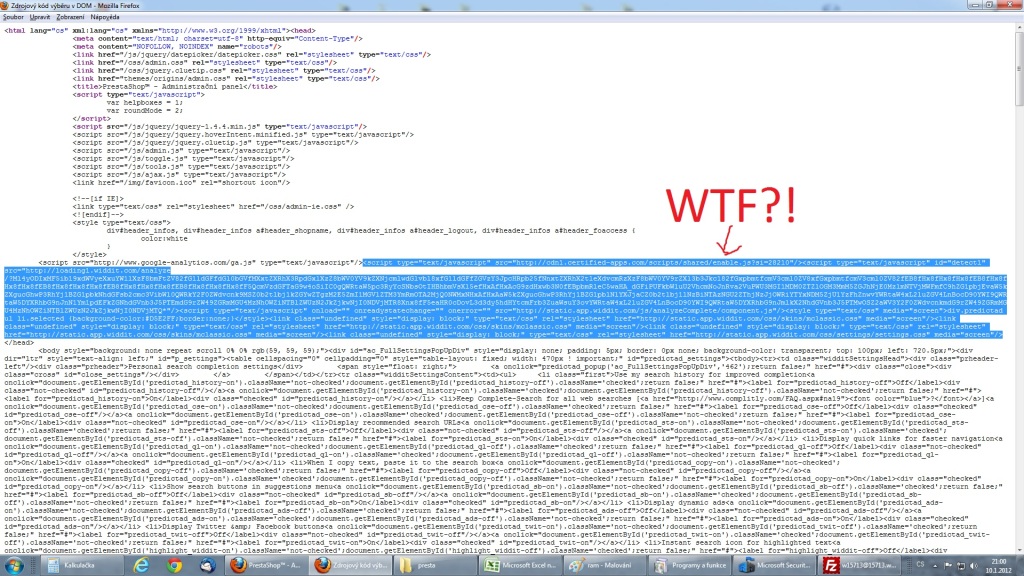Click the /js/toggle.js script line
This screenshot has width=1024, height=576.
[184, 159]
